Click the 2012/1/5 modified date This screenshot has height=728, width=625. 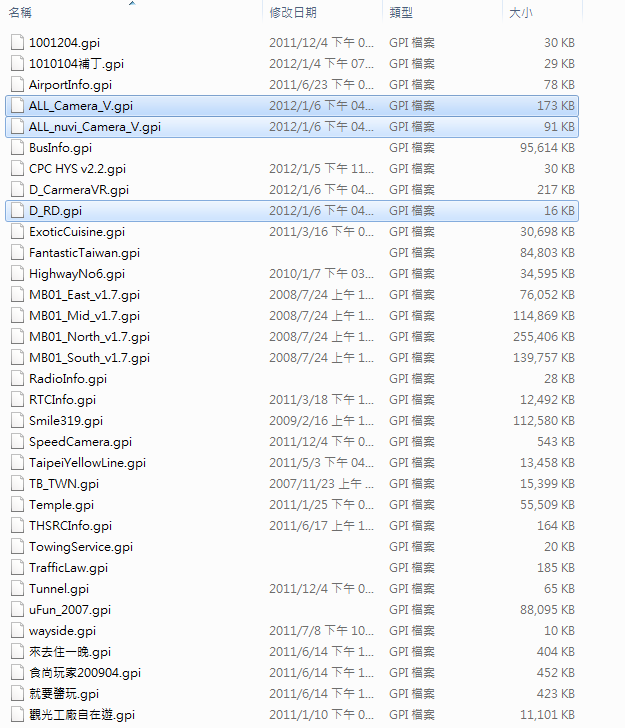[x=321, y=169]
